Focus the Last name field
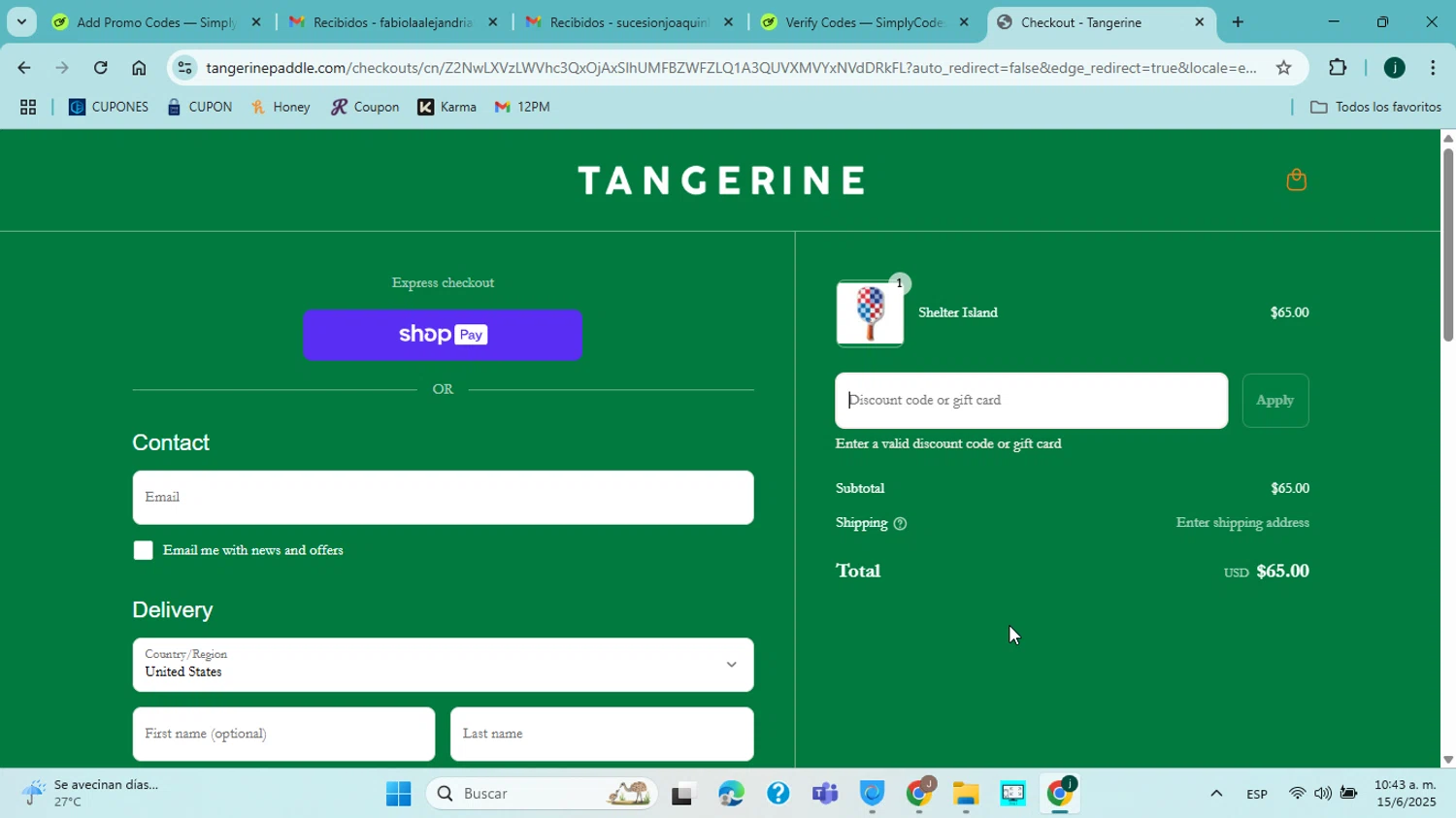 pos(602,734)
